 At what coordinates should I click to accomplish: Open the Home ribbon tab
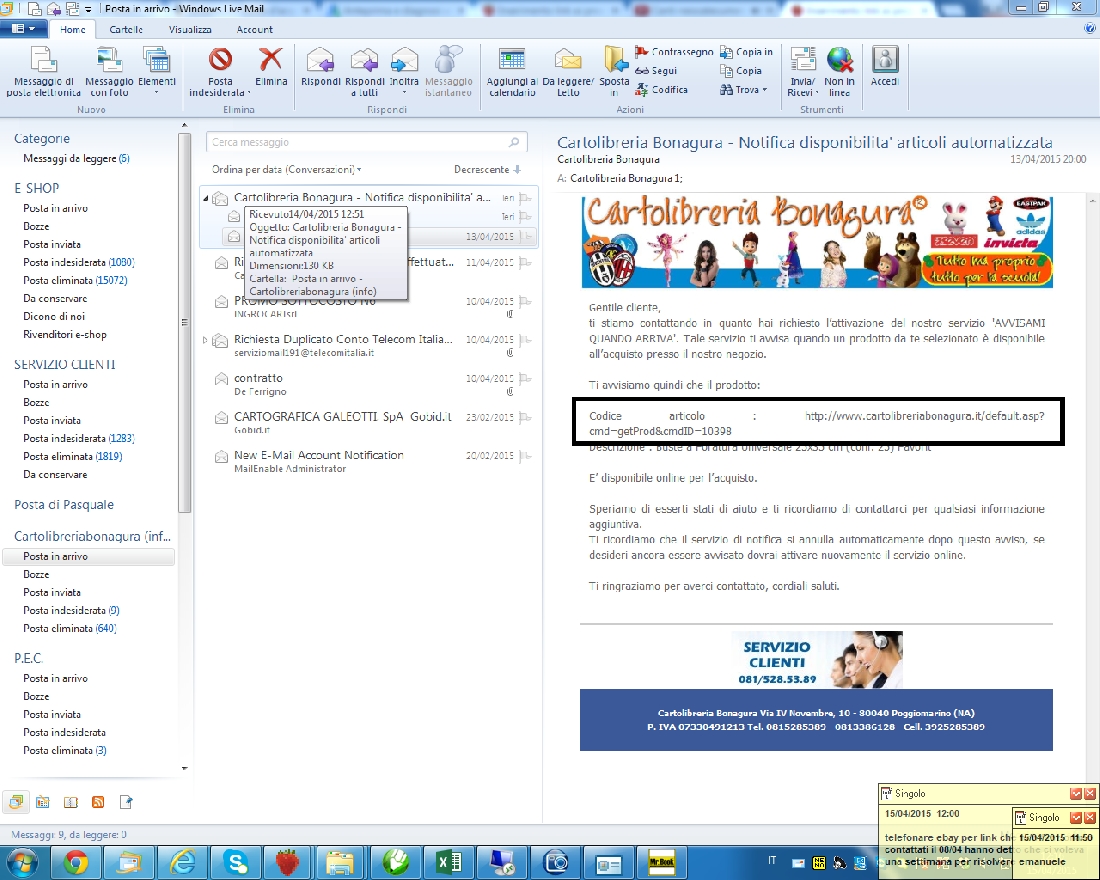click(73, 29)
